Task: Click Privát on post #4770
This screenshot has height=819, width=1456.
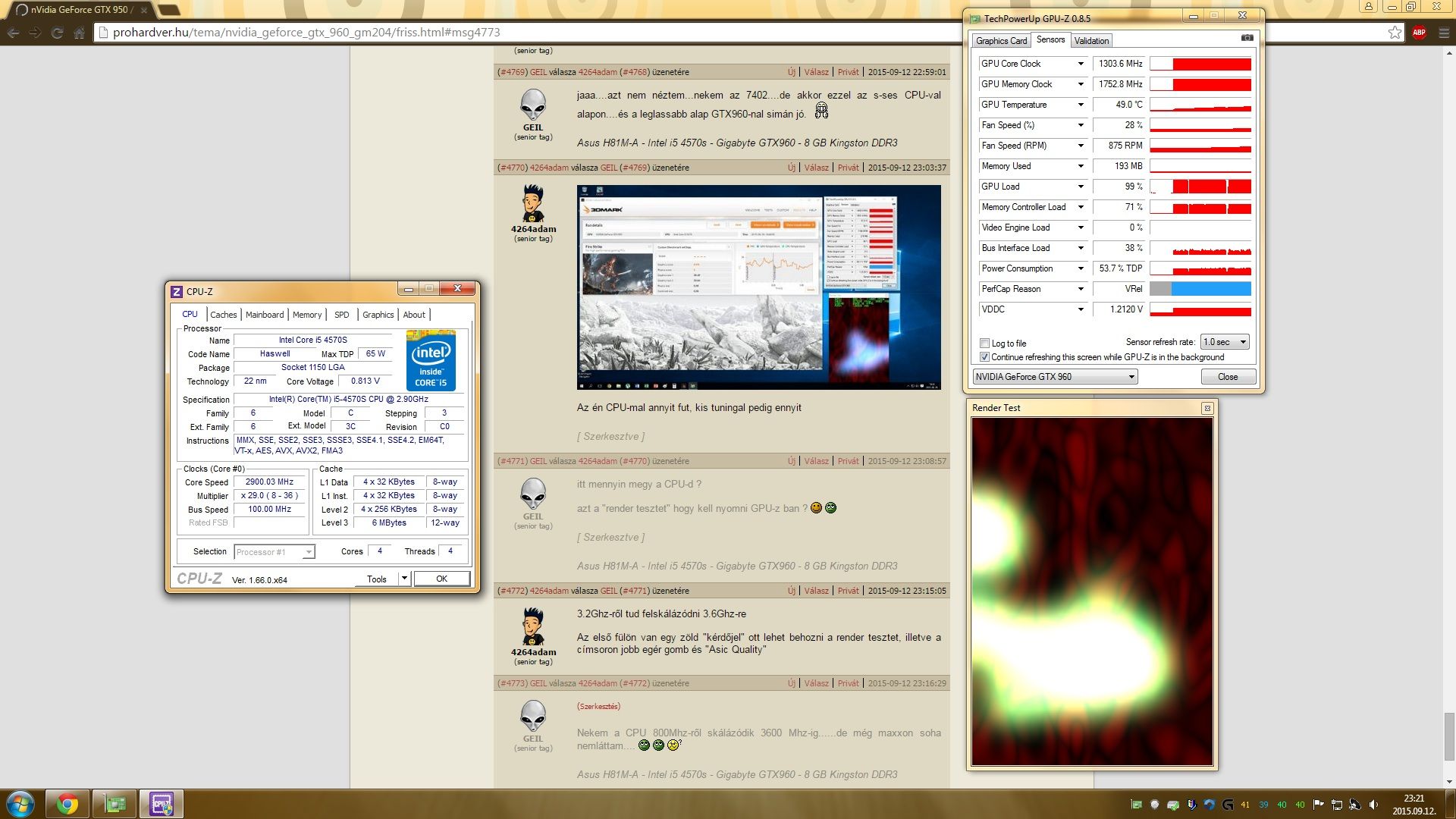Action: (848, 168)
